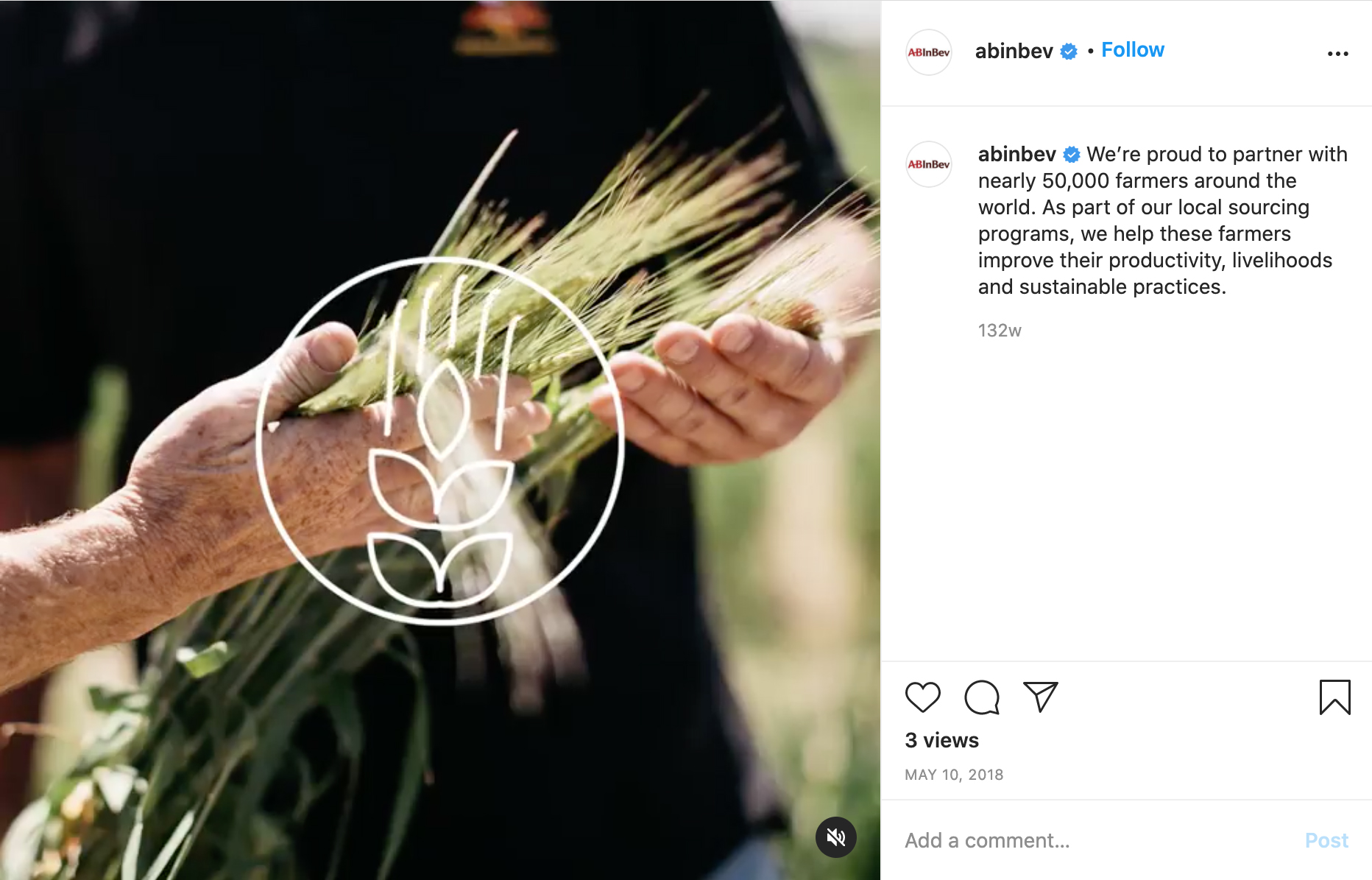Click the ABInBev avatar in header
The height and width of the screenshot is (880, 1372).
[929, 52]
